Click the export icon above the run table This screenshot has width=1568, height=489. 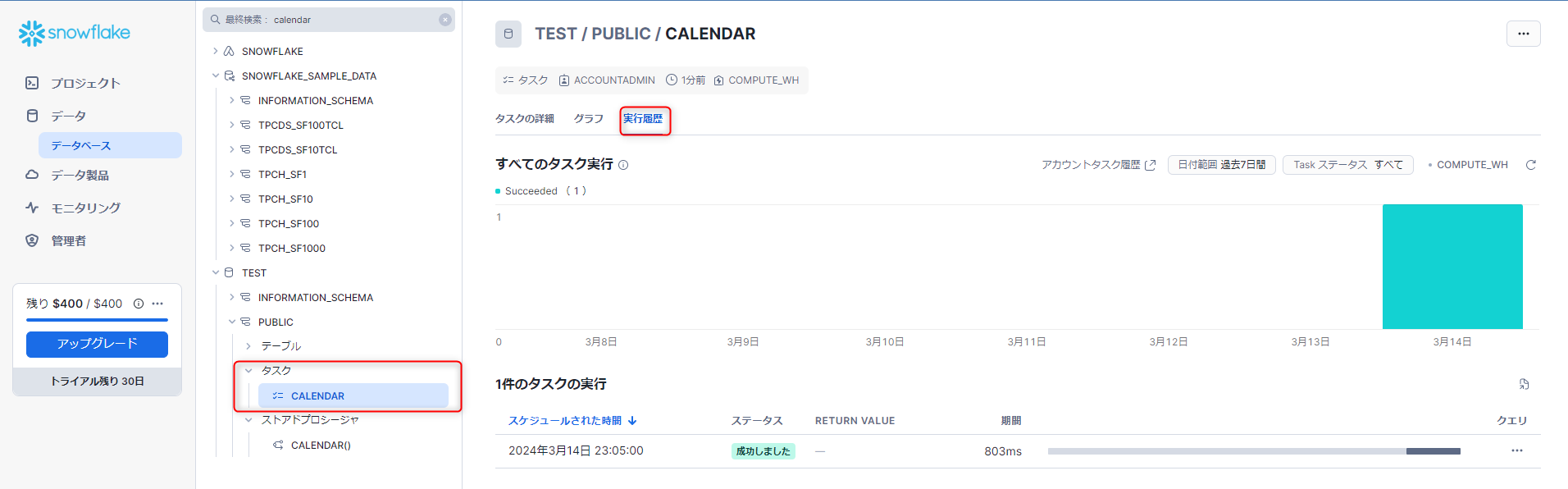(1524, 384)
